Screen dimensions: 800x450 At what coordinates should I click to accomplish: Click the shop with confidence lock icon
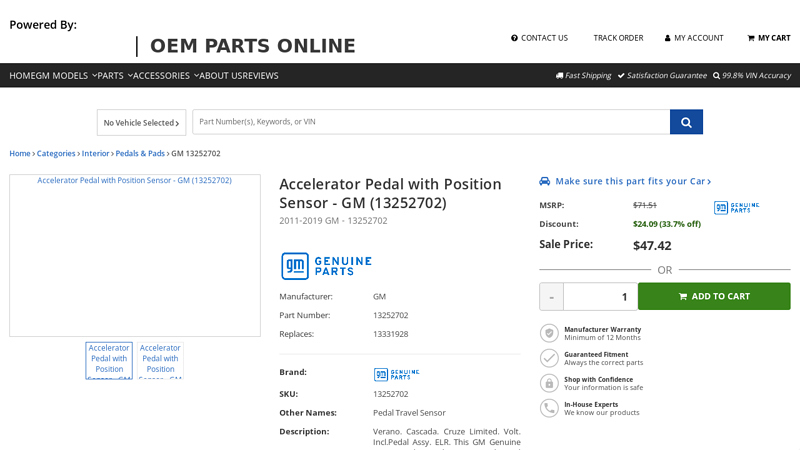(x=549, y=383)
